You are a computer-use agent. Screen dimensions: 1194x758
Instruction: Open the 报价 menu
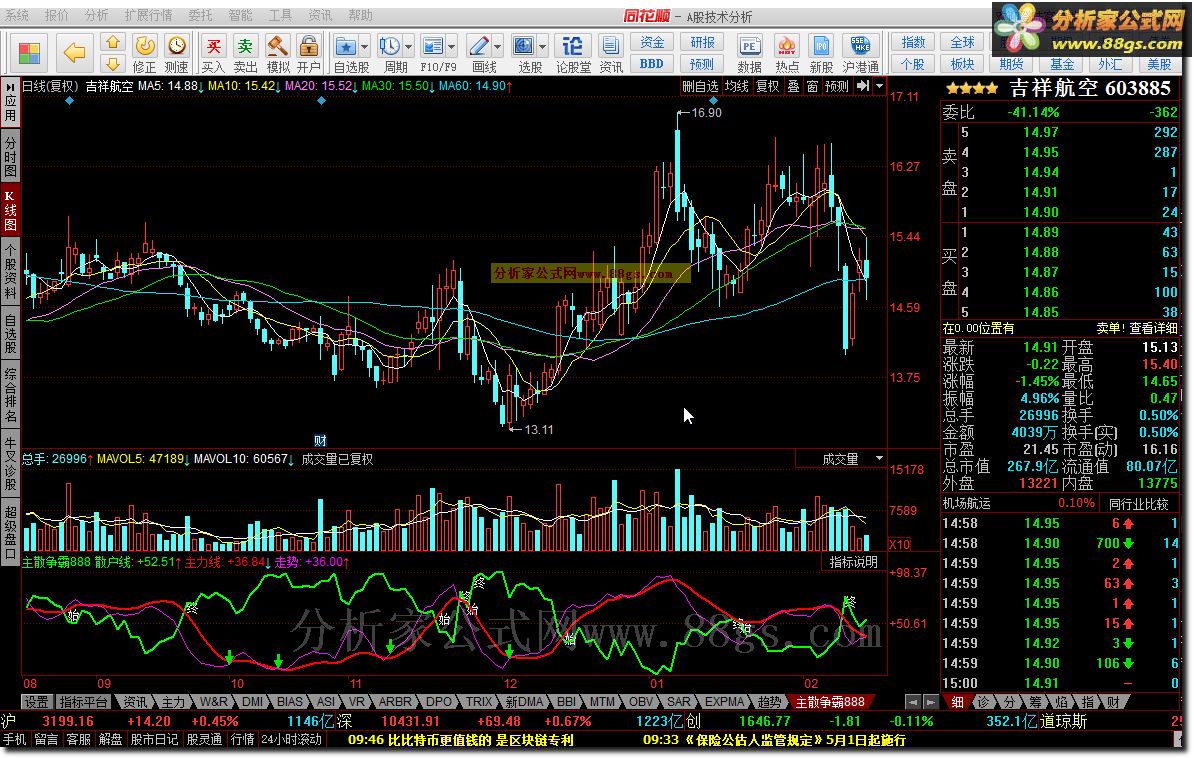coord(56,15)
